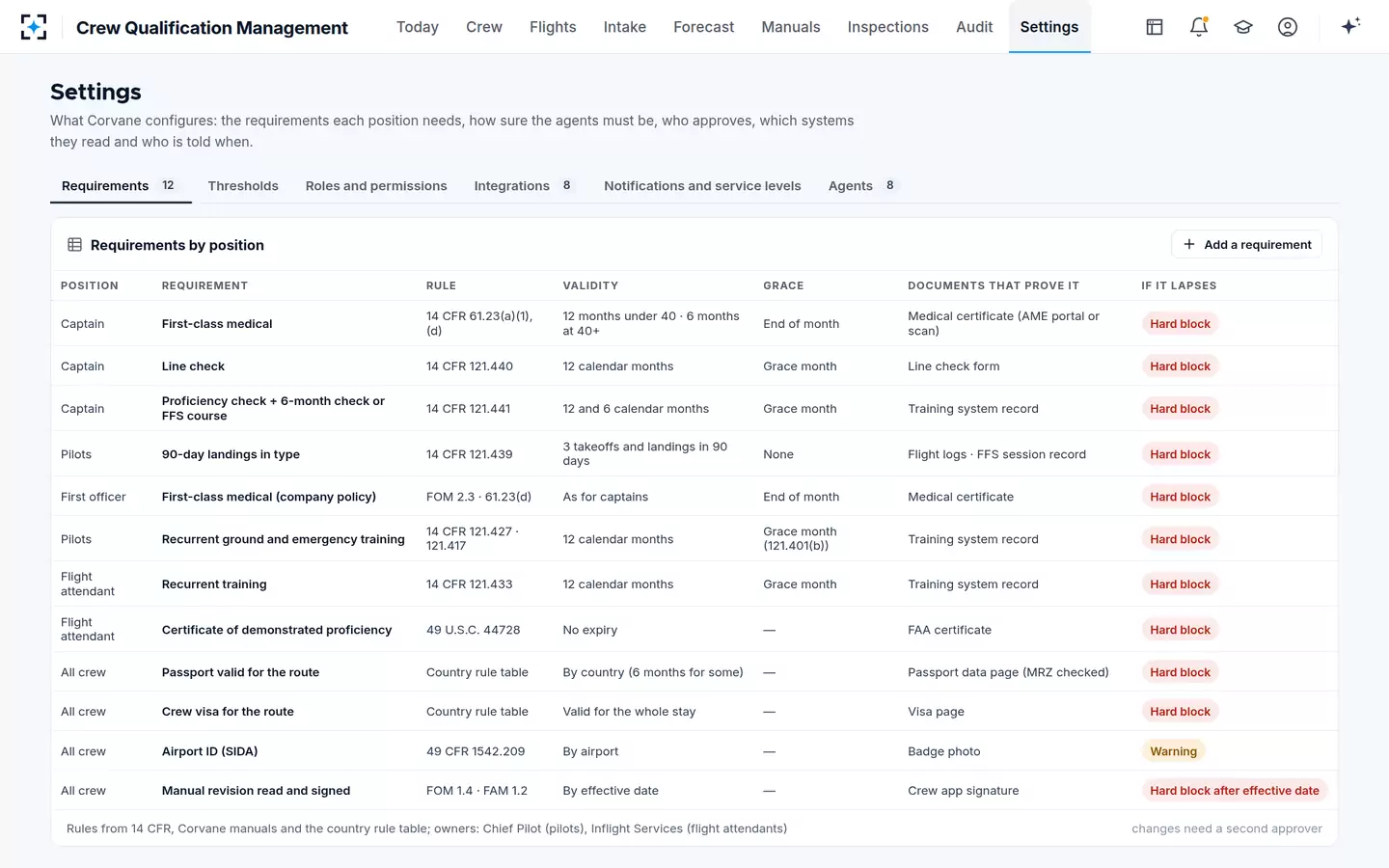Open the 90-day landings in type row
Viewport: 1389px width, 868px height.
coord(694,454)
